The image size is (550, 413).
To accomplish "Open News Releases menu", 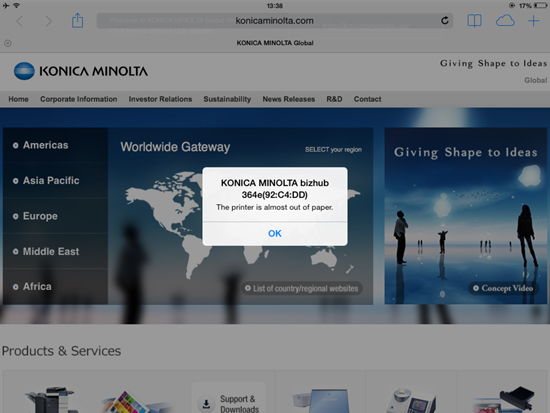I will pos(289,99).
